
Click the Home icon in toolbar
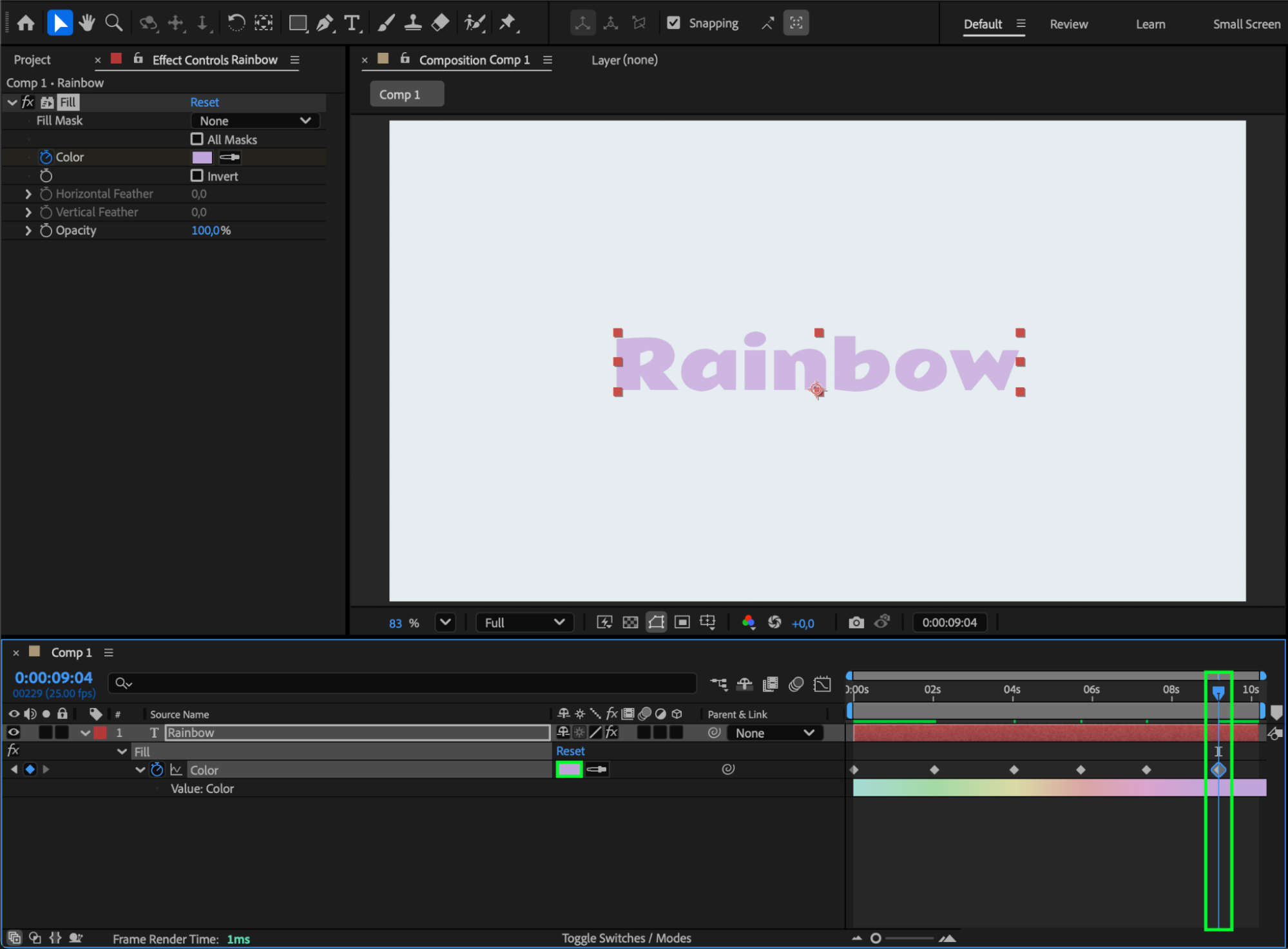[x=26, y=23]
